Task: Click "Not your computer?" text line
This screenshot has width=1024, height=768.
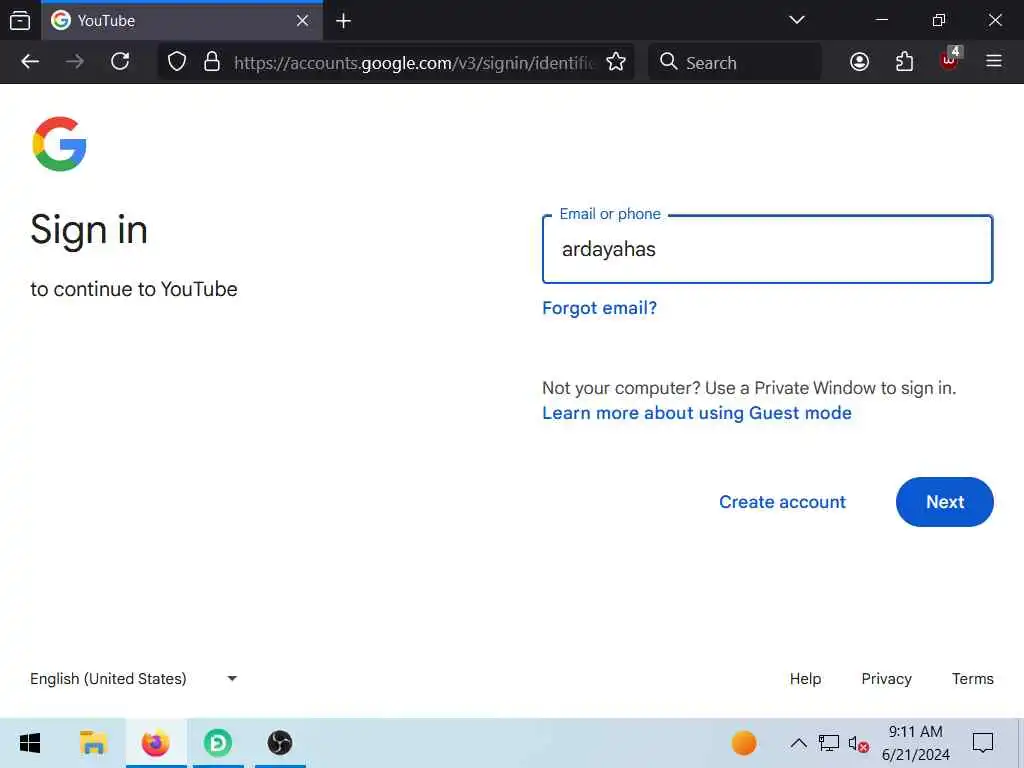Action: pyautogui.click(x=749, y=388)
